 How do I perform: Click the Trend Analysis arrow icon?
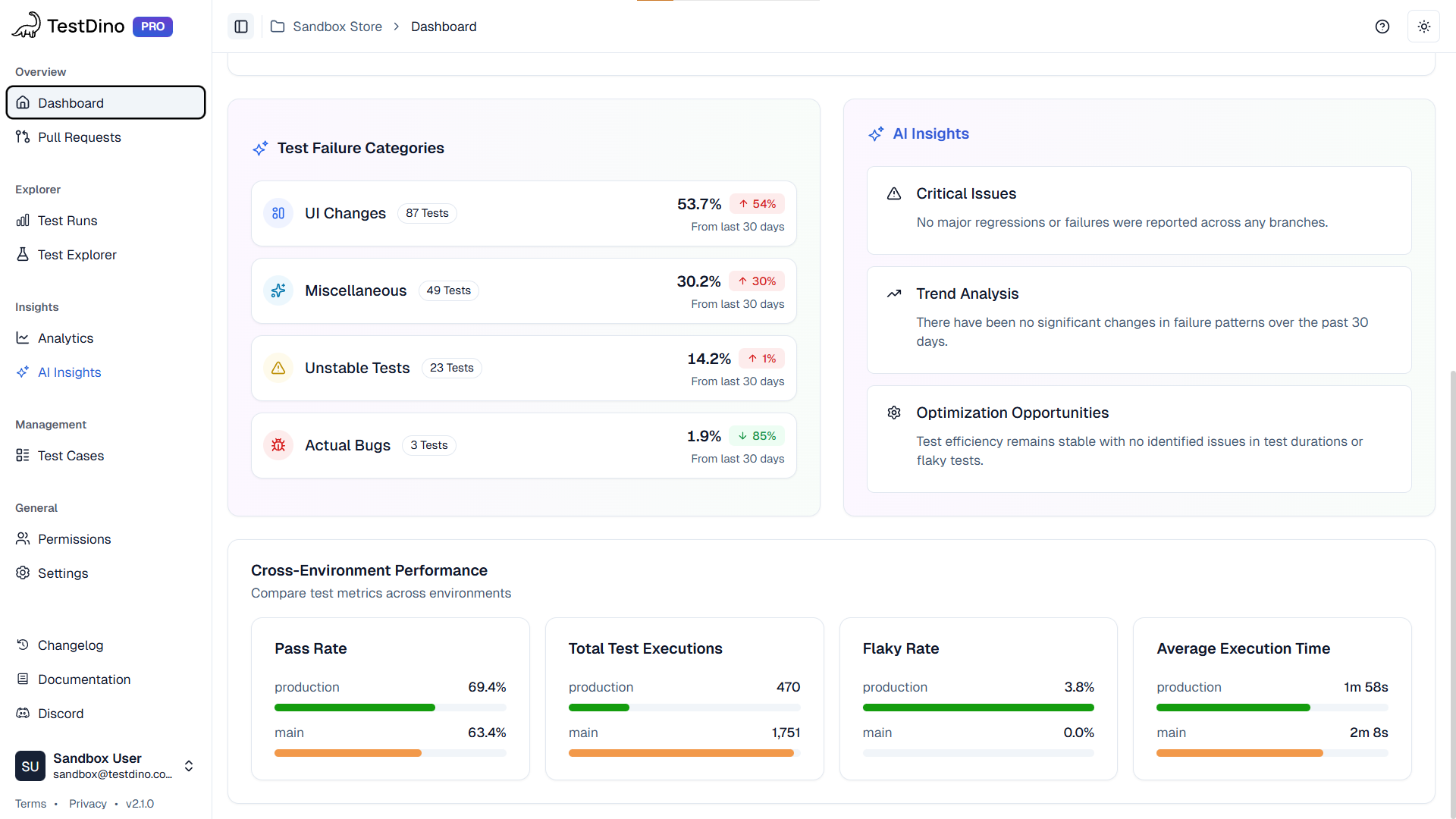(x=894, y=293)
